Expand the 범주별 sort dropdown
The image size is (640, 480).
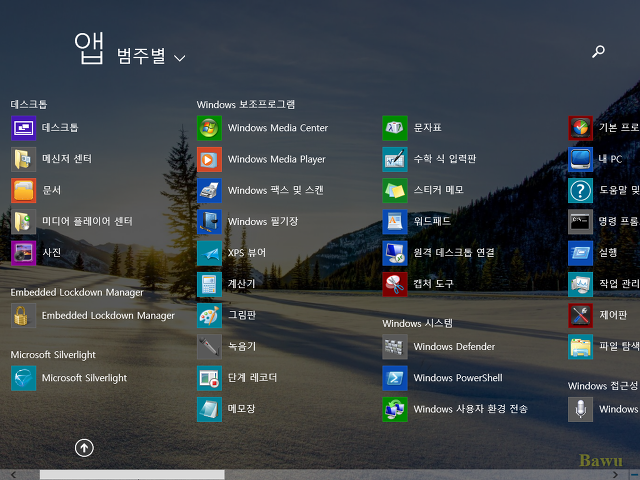151,56
